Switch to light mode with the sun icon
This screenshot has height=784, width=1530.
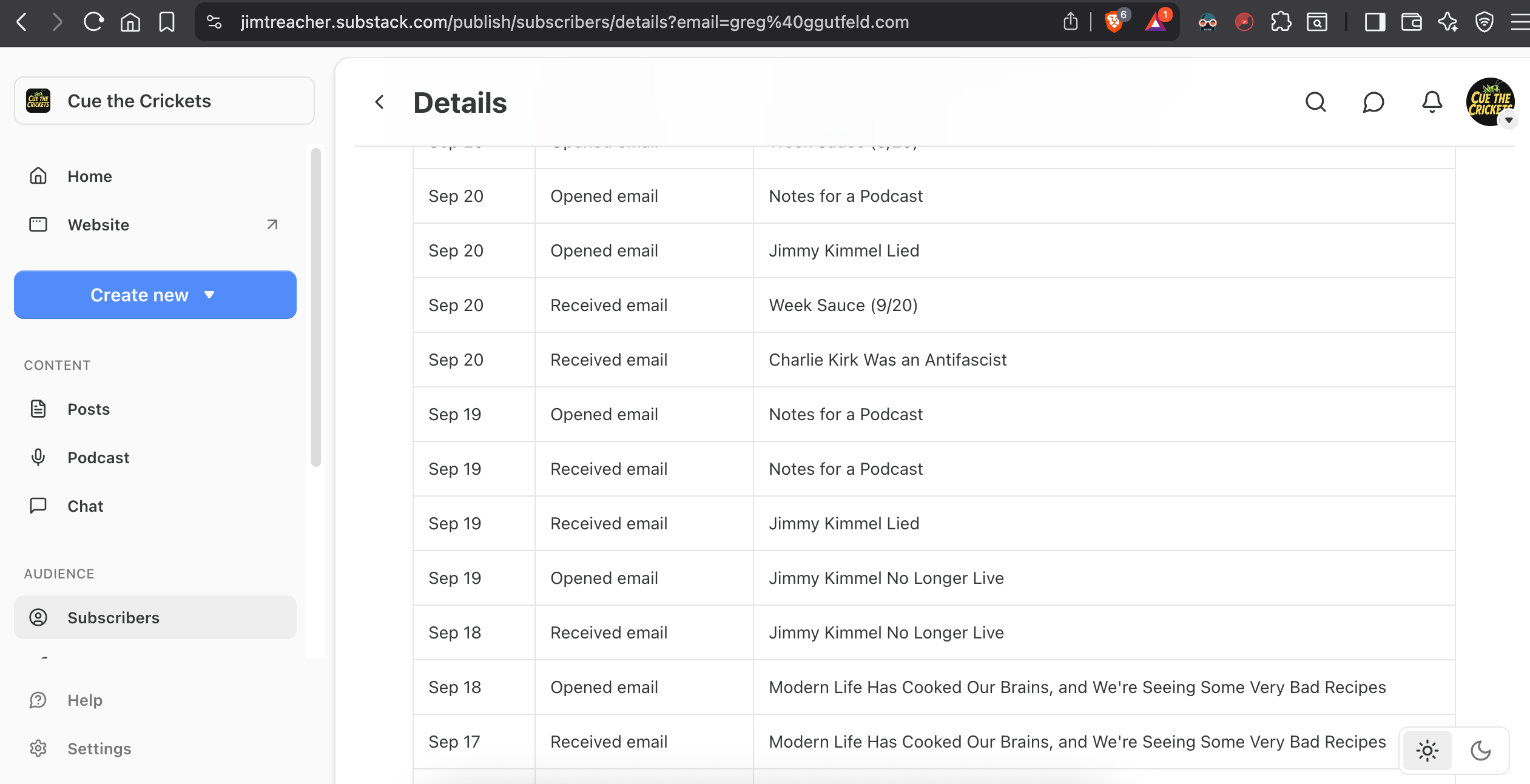[1427, 751]
